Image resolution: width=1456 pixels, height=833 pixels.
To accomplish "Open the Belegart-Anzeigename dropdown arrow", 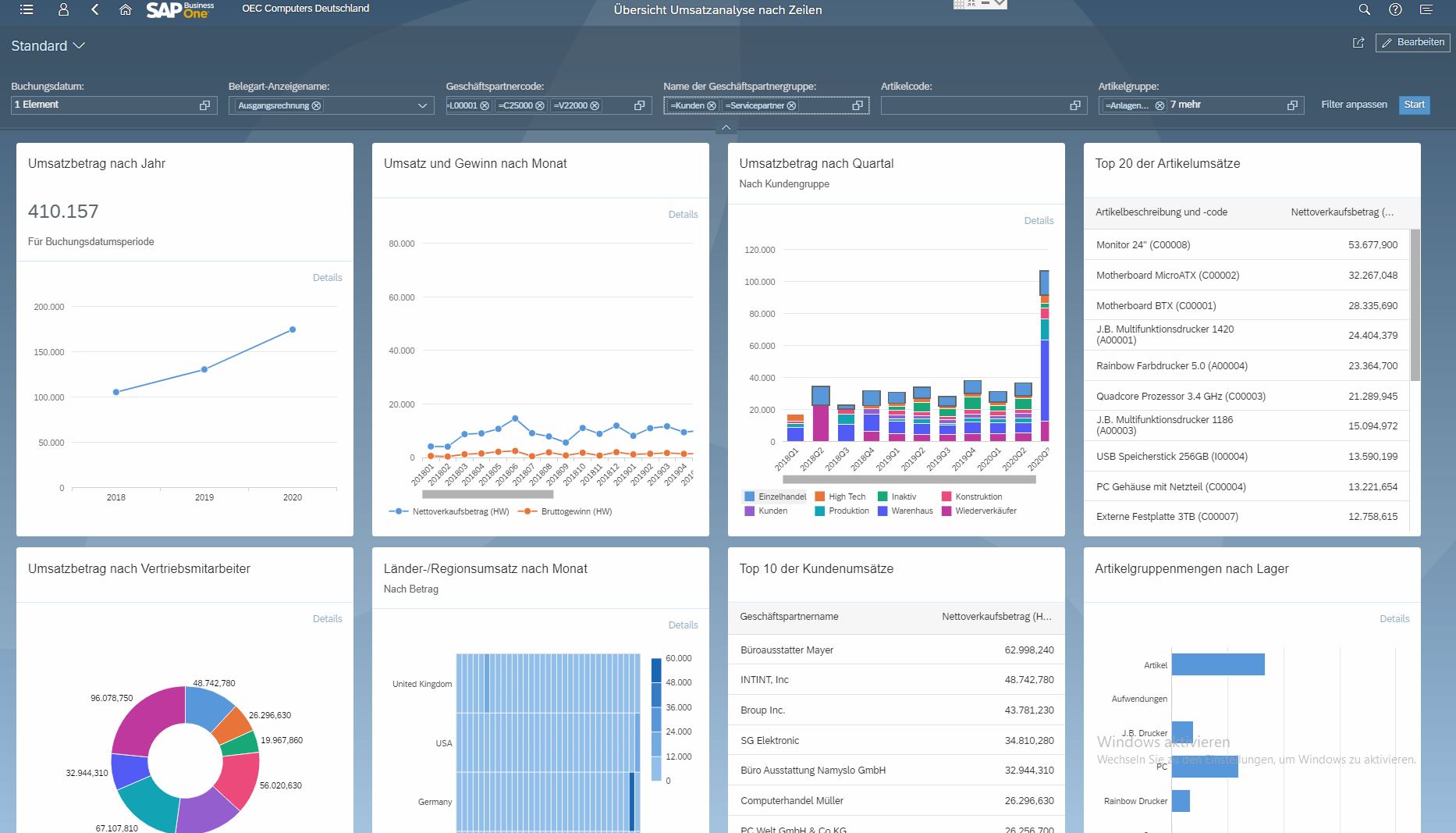I will coord(422,105).
